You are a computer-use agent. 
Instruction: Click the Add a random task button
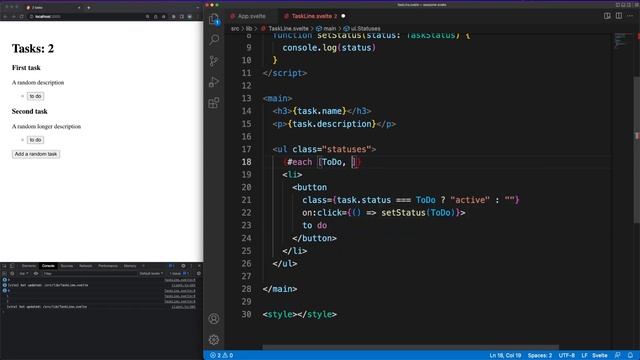36,154
